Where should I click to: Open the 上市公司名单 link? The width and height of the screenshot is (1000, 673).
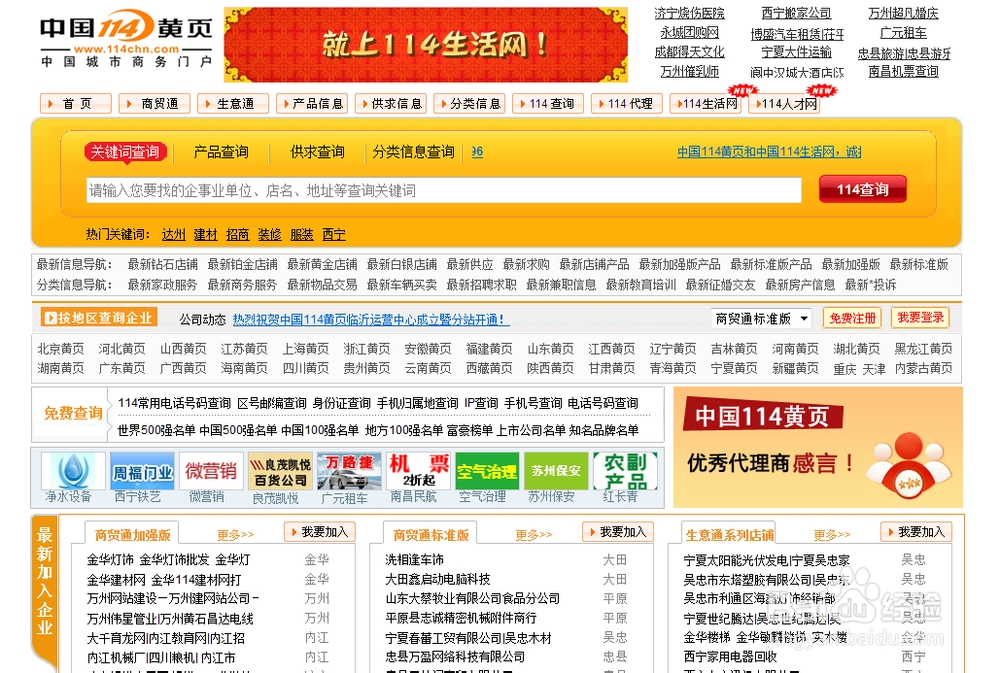point(531,431)
